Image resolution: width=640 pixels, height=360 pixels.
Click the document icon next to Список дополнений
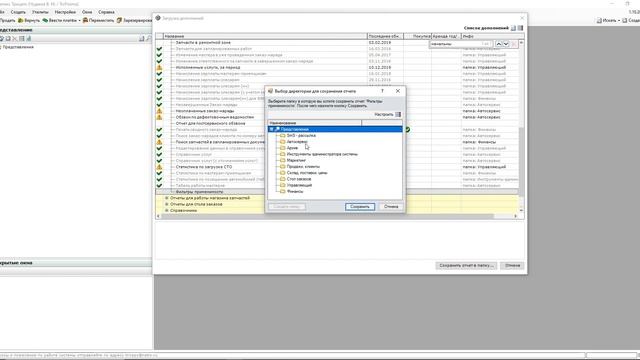513,28
